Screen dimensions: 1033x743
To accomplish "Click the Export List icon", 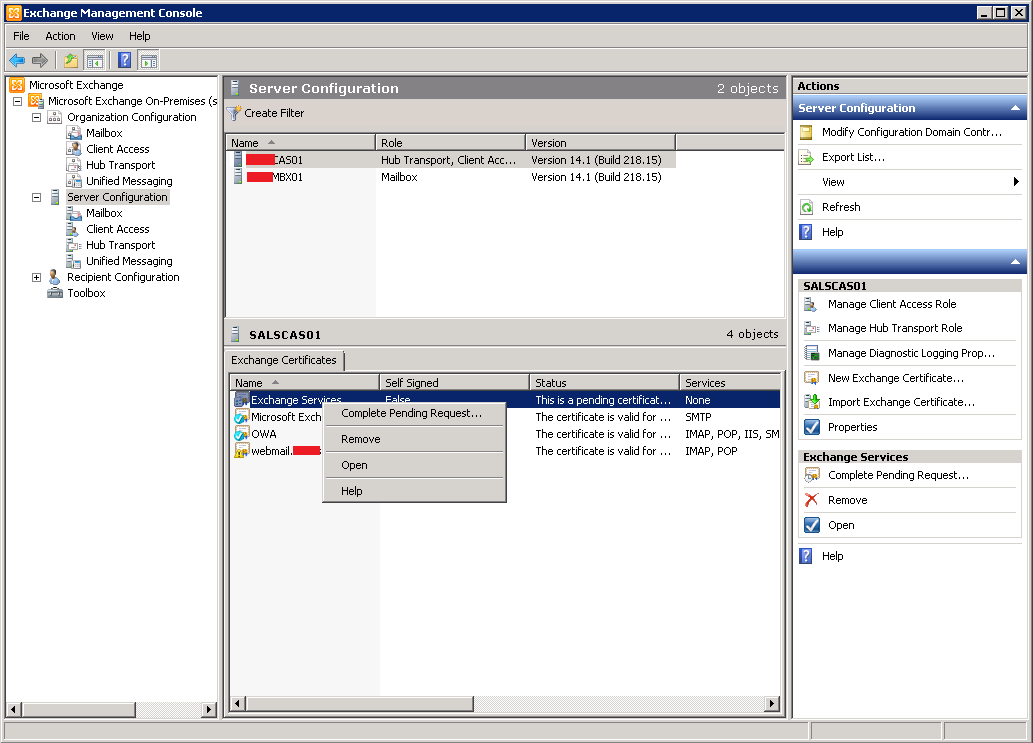I will tap(806, 157).
